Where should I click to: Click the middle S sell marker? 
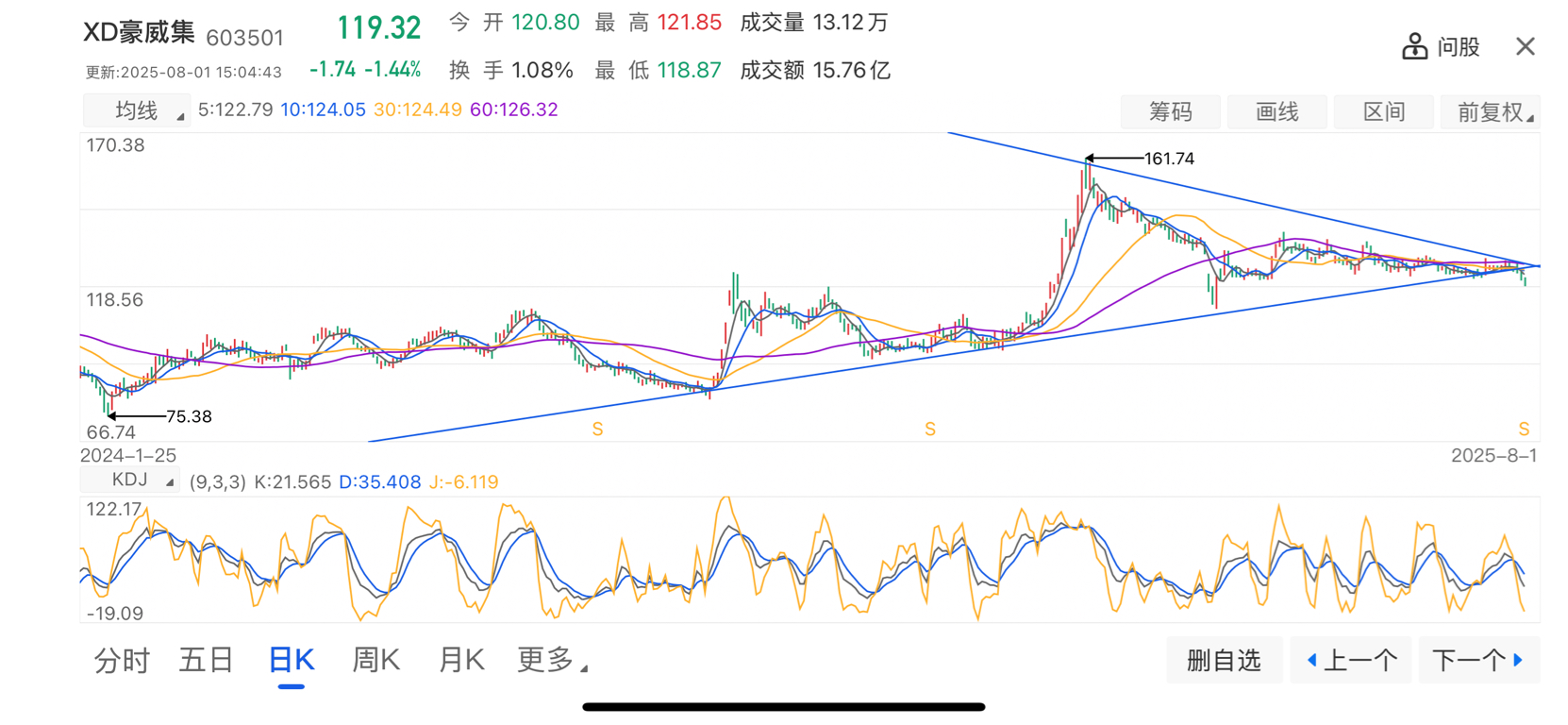930,430
